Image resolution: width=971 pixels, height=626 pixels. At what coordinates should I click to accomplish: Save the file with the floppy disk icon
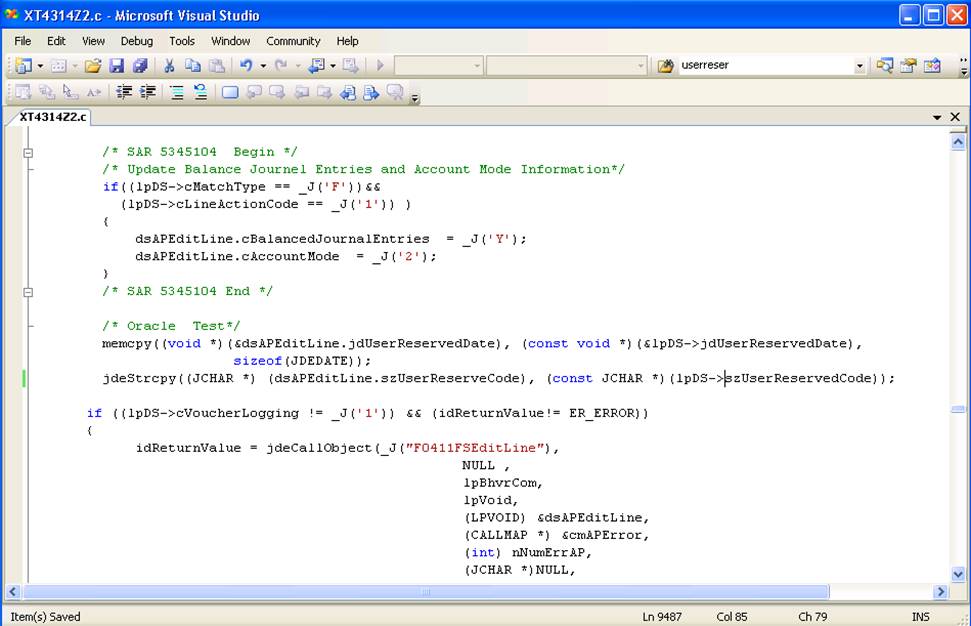pyautogui.click(x=116, y=65)
